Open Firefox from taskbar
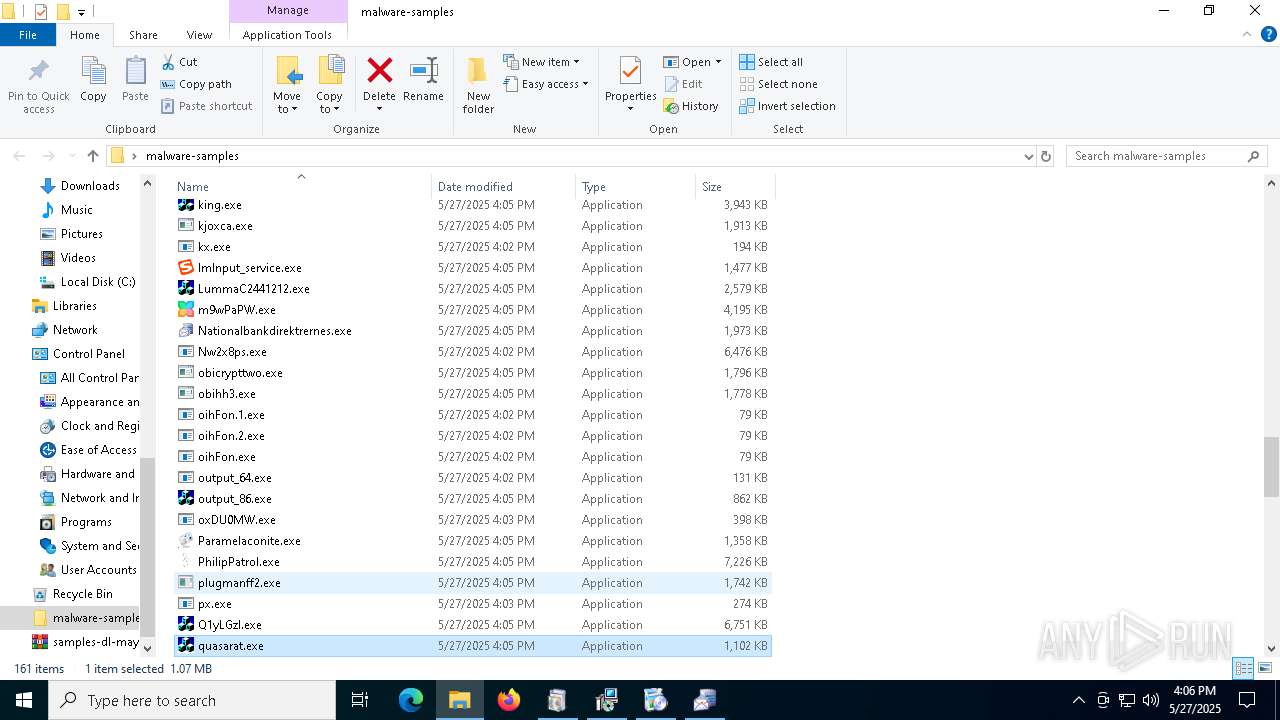Viewport: 1280px width, 720px height. tap(509, 700)
